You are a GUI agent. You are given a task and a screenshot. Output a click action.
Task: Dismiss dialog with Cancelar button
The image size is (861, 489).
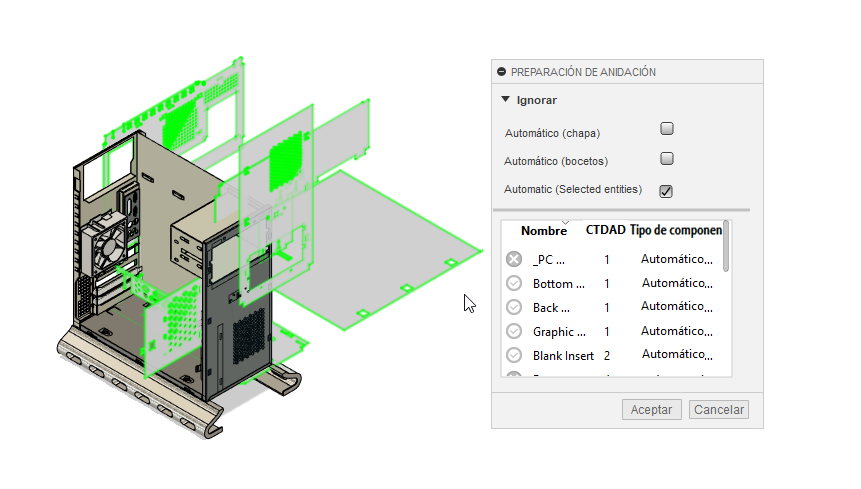pos(719,409)
